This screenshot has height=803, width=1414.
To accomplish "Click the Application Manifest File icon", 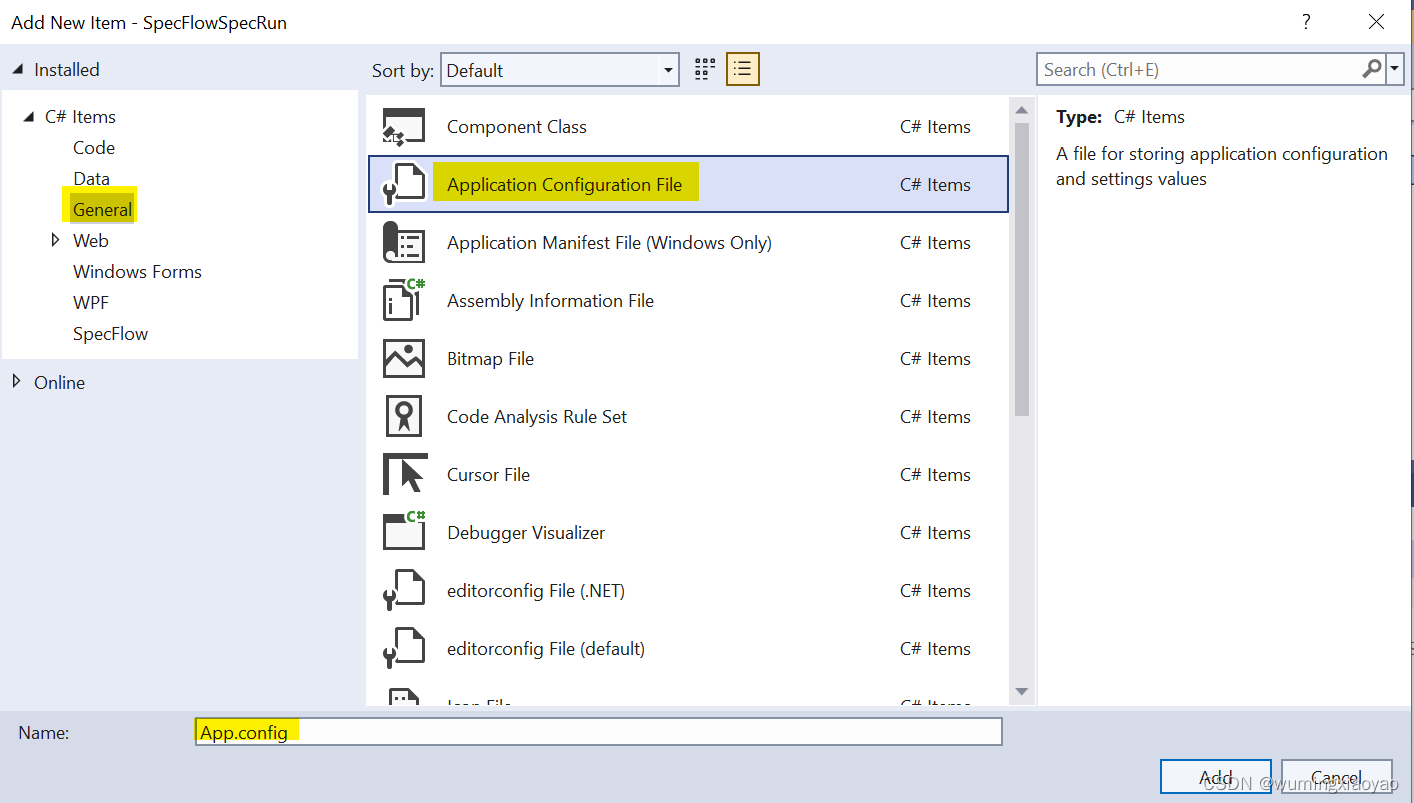I will point(404,243).
